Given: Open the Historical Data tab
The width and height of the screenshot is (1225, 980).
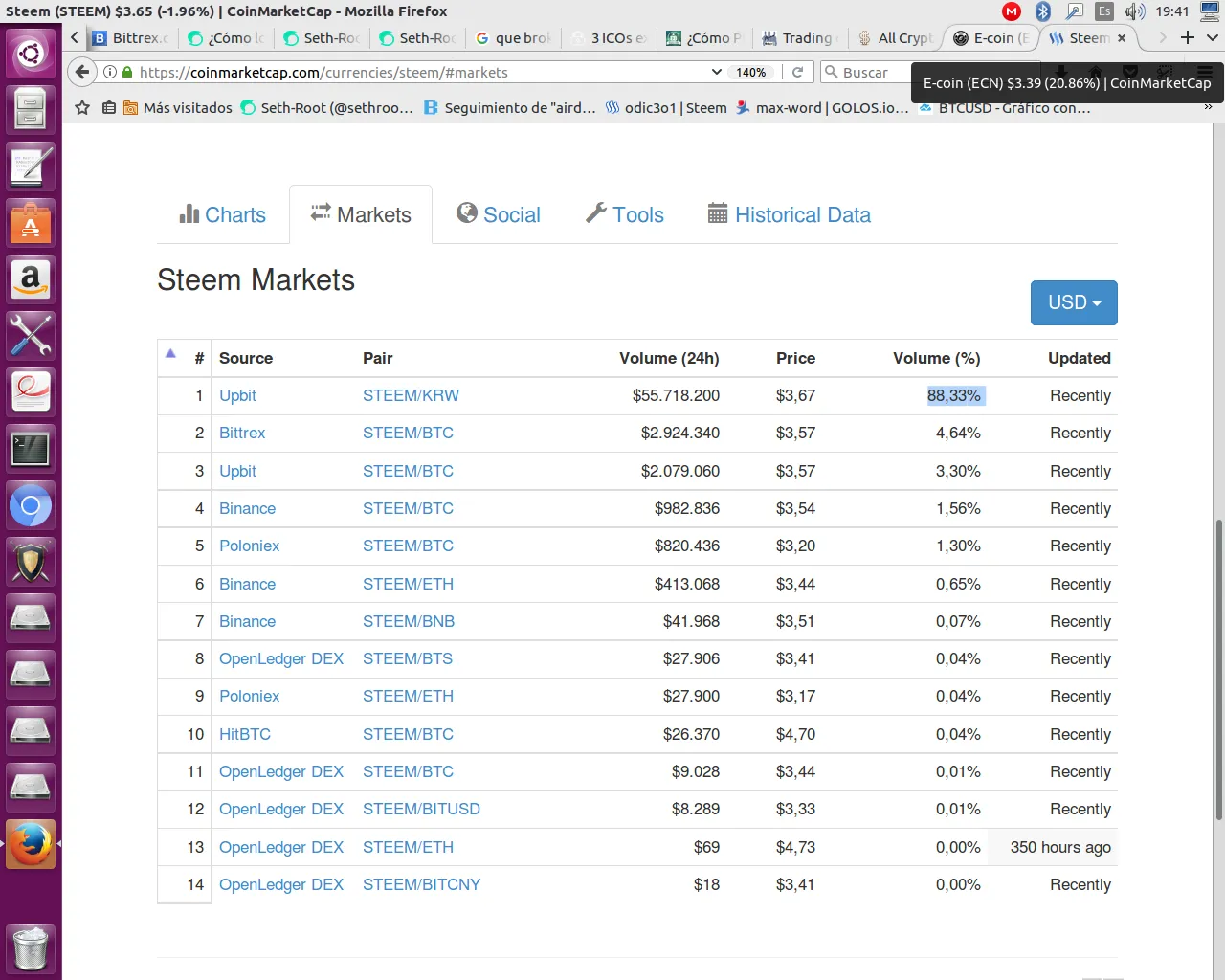Looking at the screenshot, I should tap(790, 214).
